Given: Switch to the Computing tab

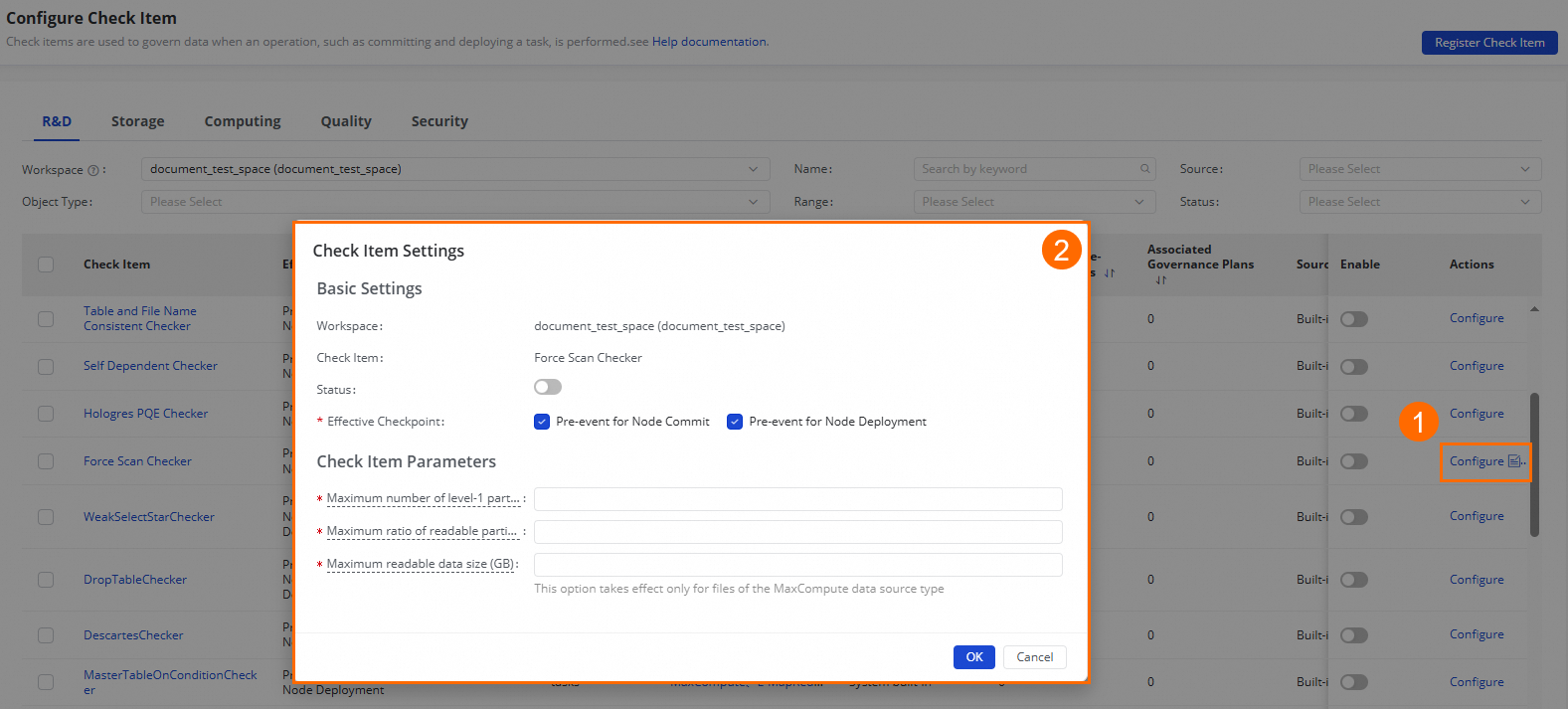Looking at the screenshot, I should pos(243,121).
